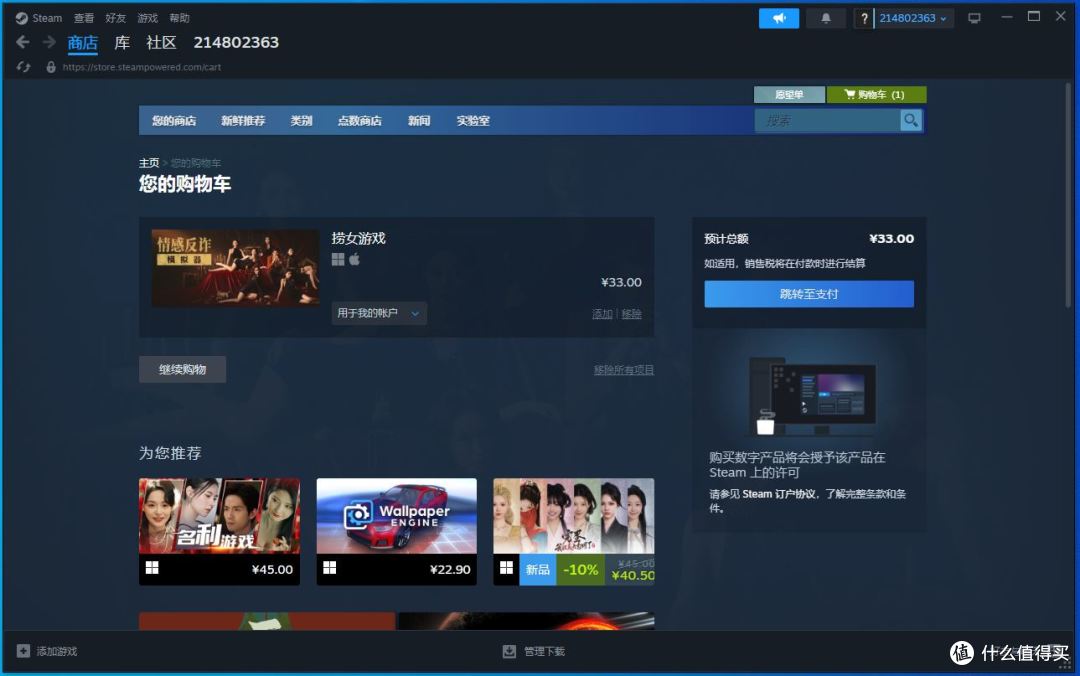The height and width of the screenshot is (676, 1080).
Task: Open the 214802363 account dropdown
Action: (913, 18)
